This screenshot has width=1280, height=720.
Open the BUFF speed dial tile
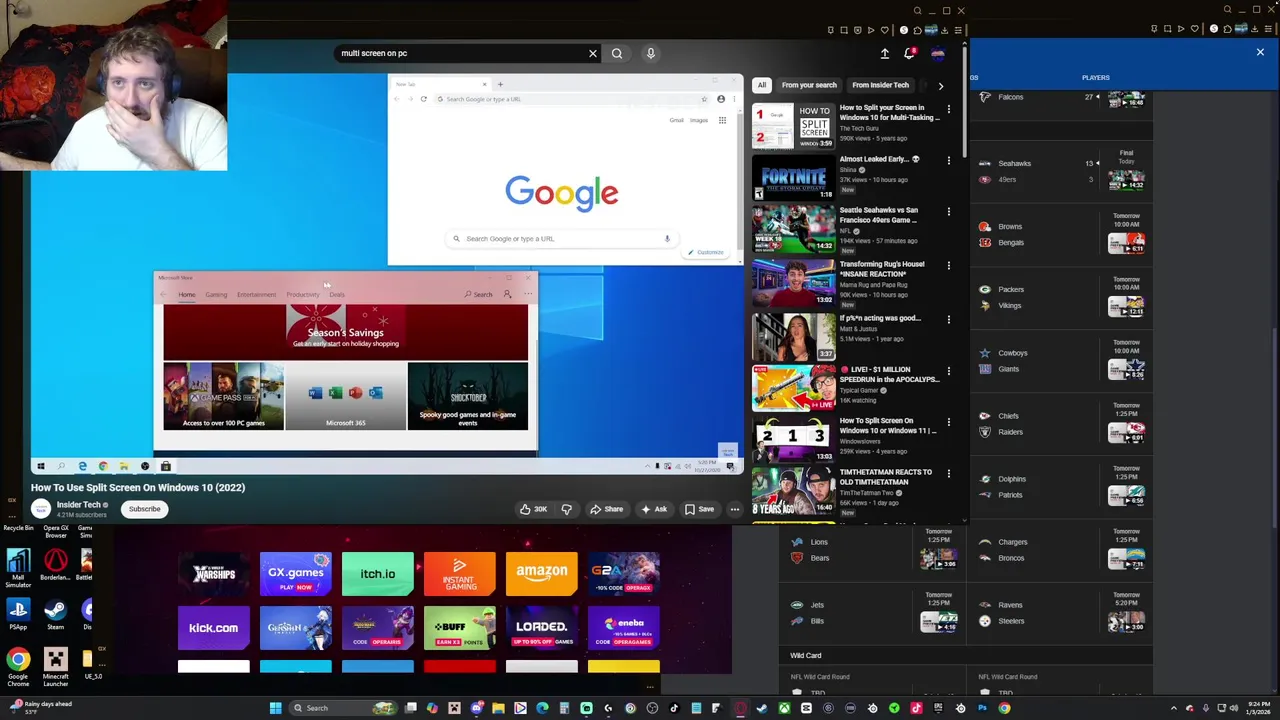pyautogui.click(x=460, y=627)
